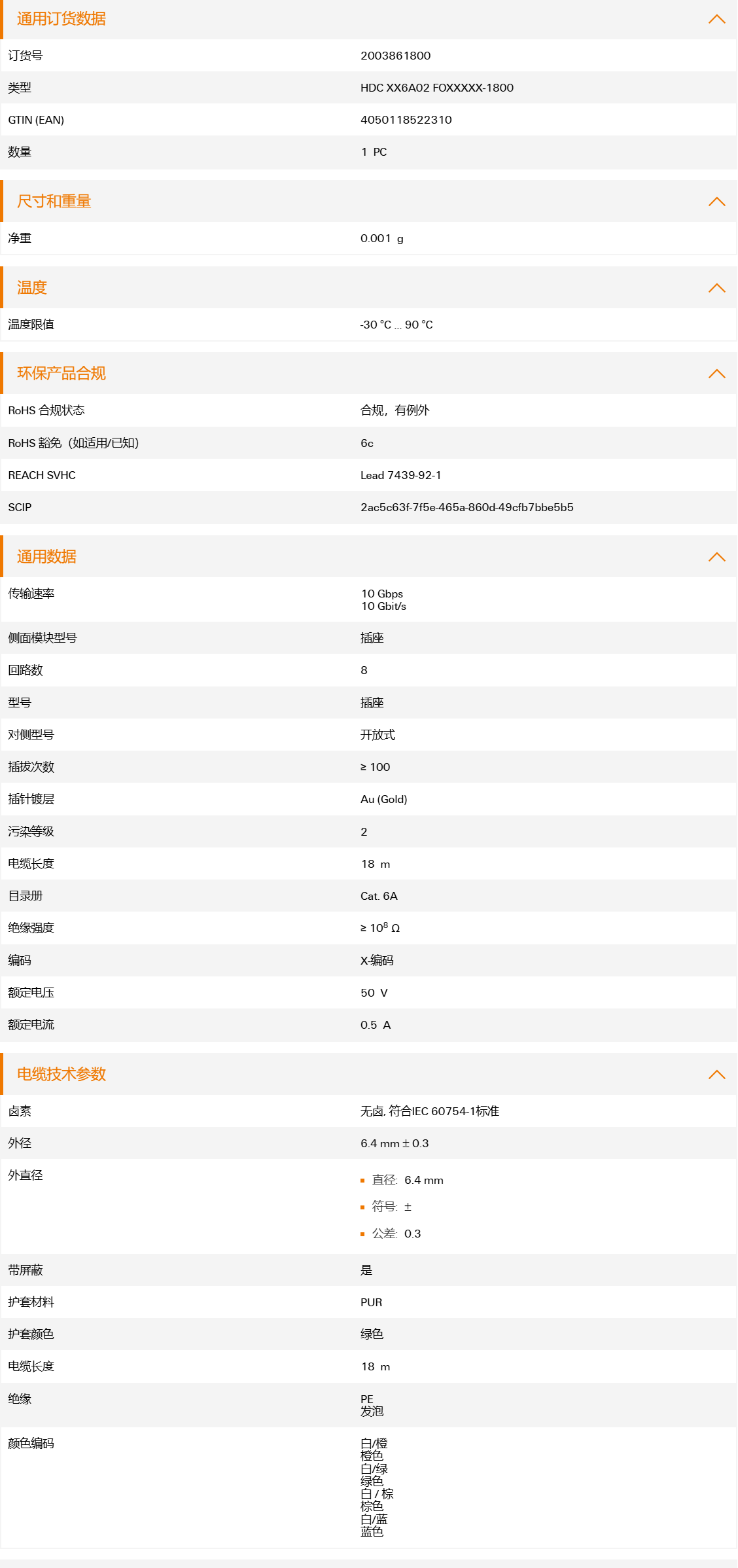
Task: Click the 环保产品合规 section heading
Action: point(61,374)
